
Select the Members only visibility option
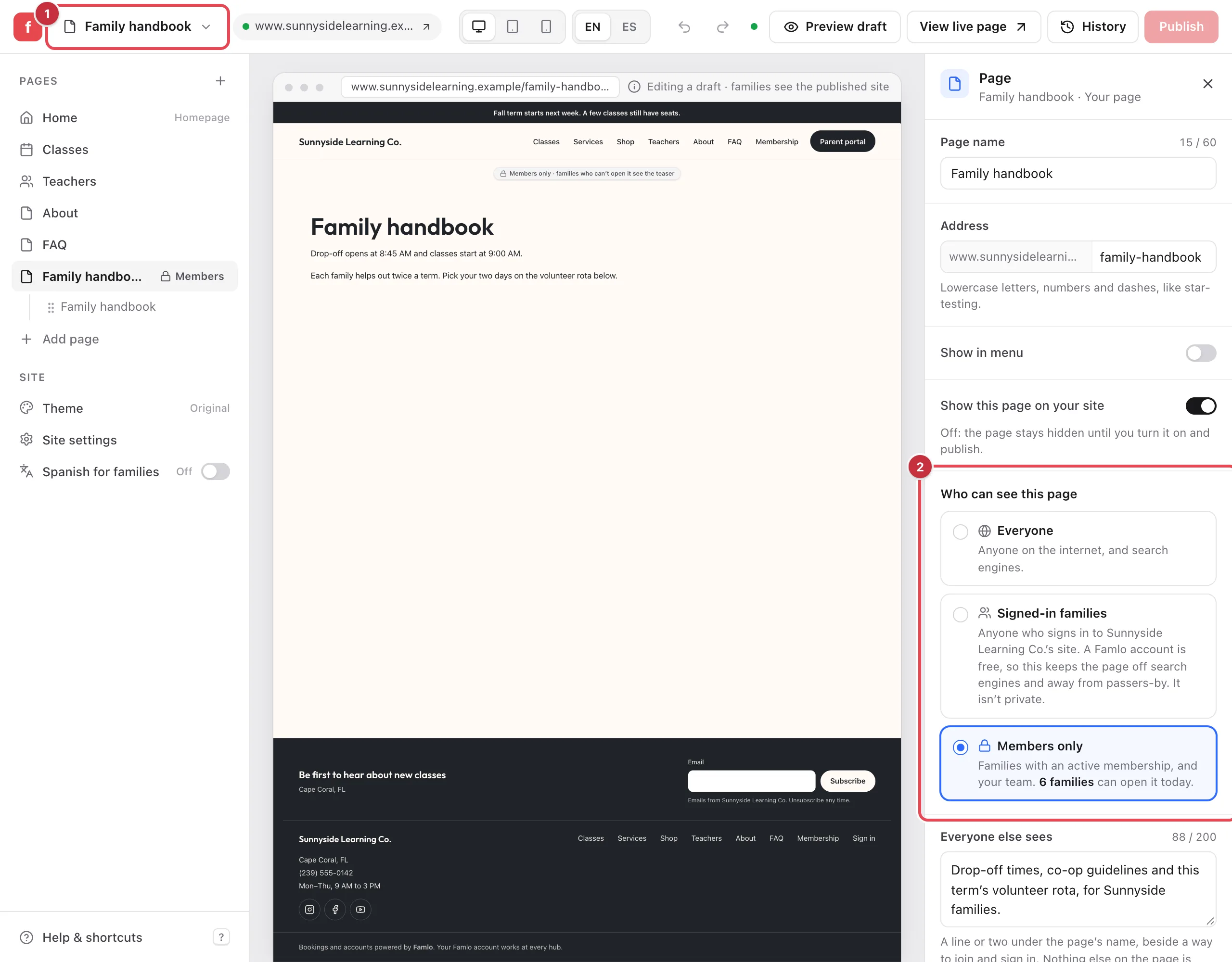tap(1078, 763)
